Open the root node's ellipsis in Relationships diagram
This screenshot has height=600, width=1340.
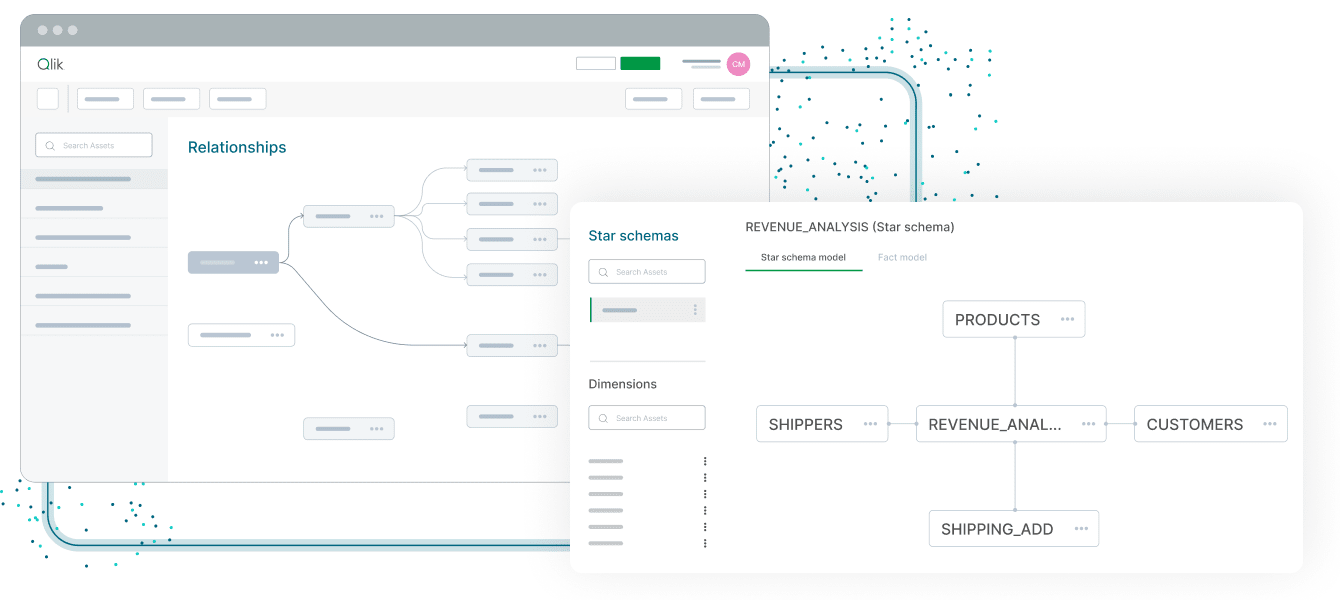(261, 262)
